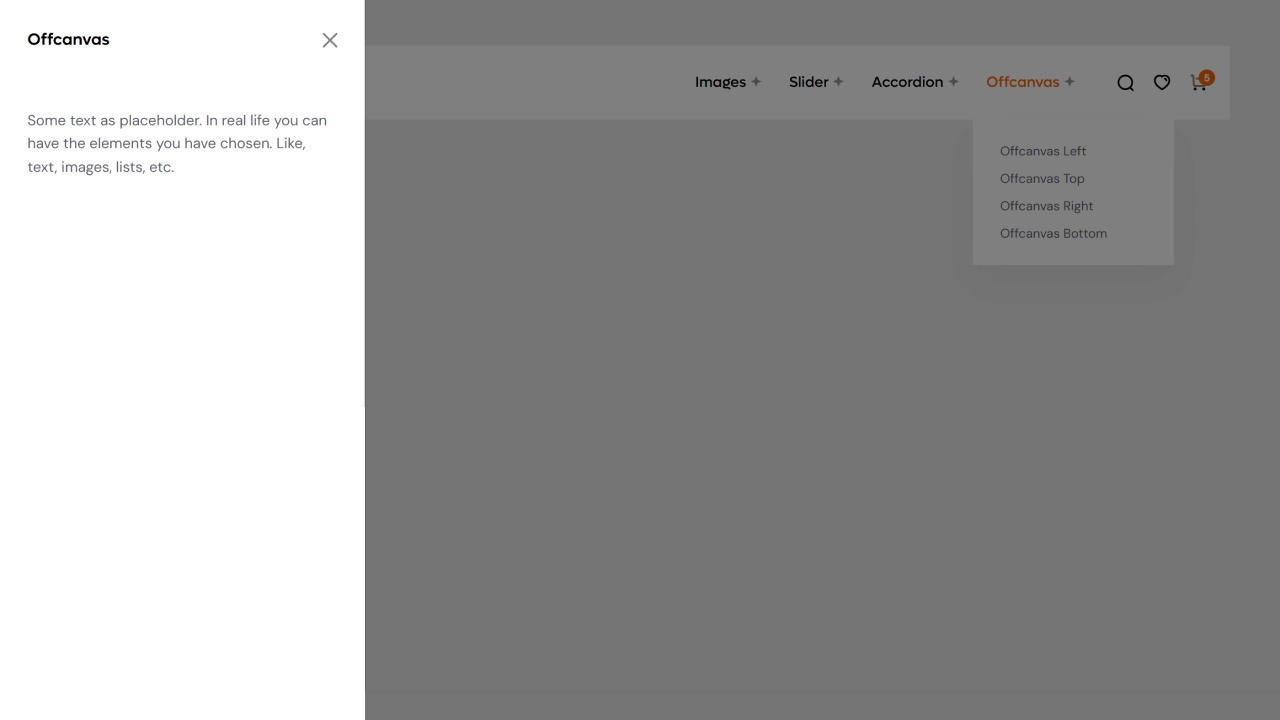Expand the Images dropdown menu
1280x720 pixels.
tap(720, 82)
